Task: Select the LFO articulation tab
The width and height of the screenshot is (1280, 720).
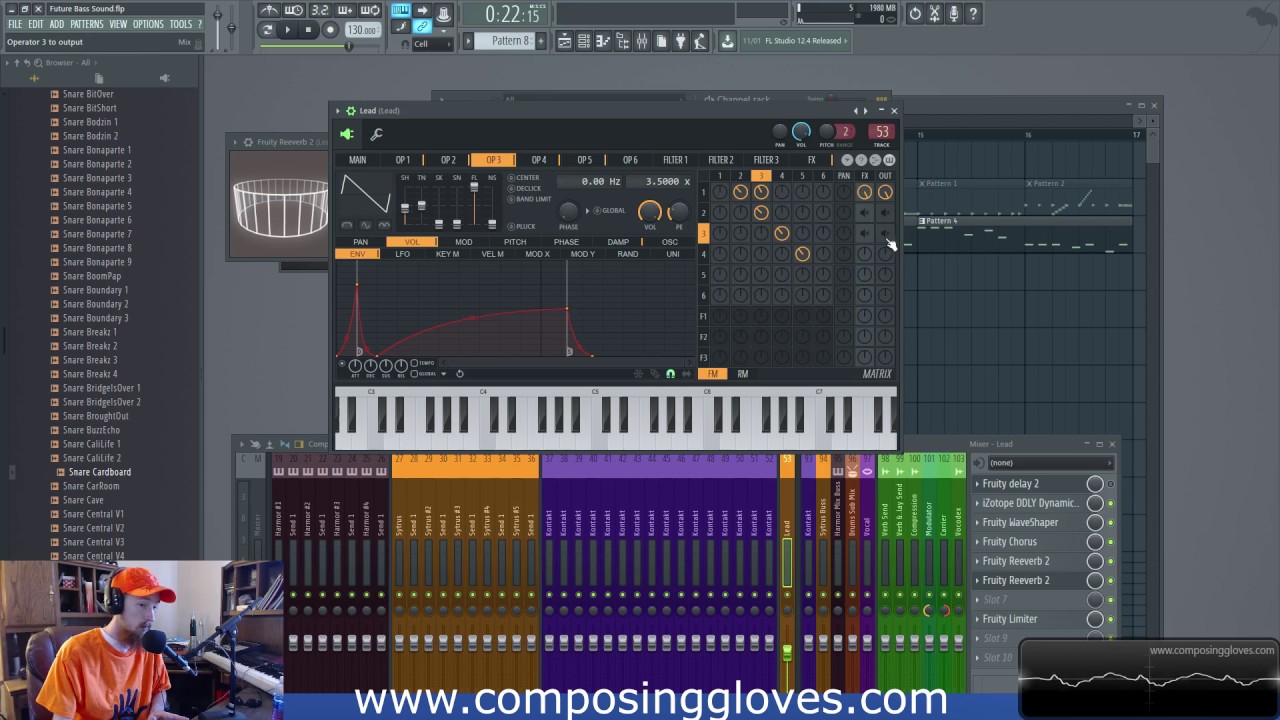Action: coord(402,254)
